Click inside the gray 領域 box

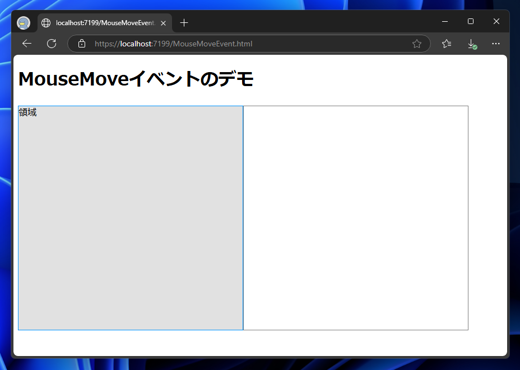pyautogui.click(x=131, y=218)
